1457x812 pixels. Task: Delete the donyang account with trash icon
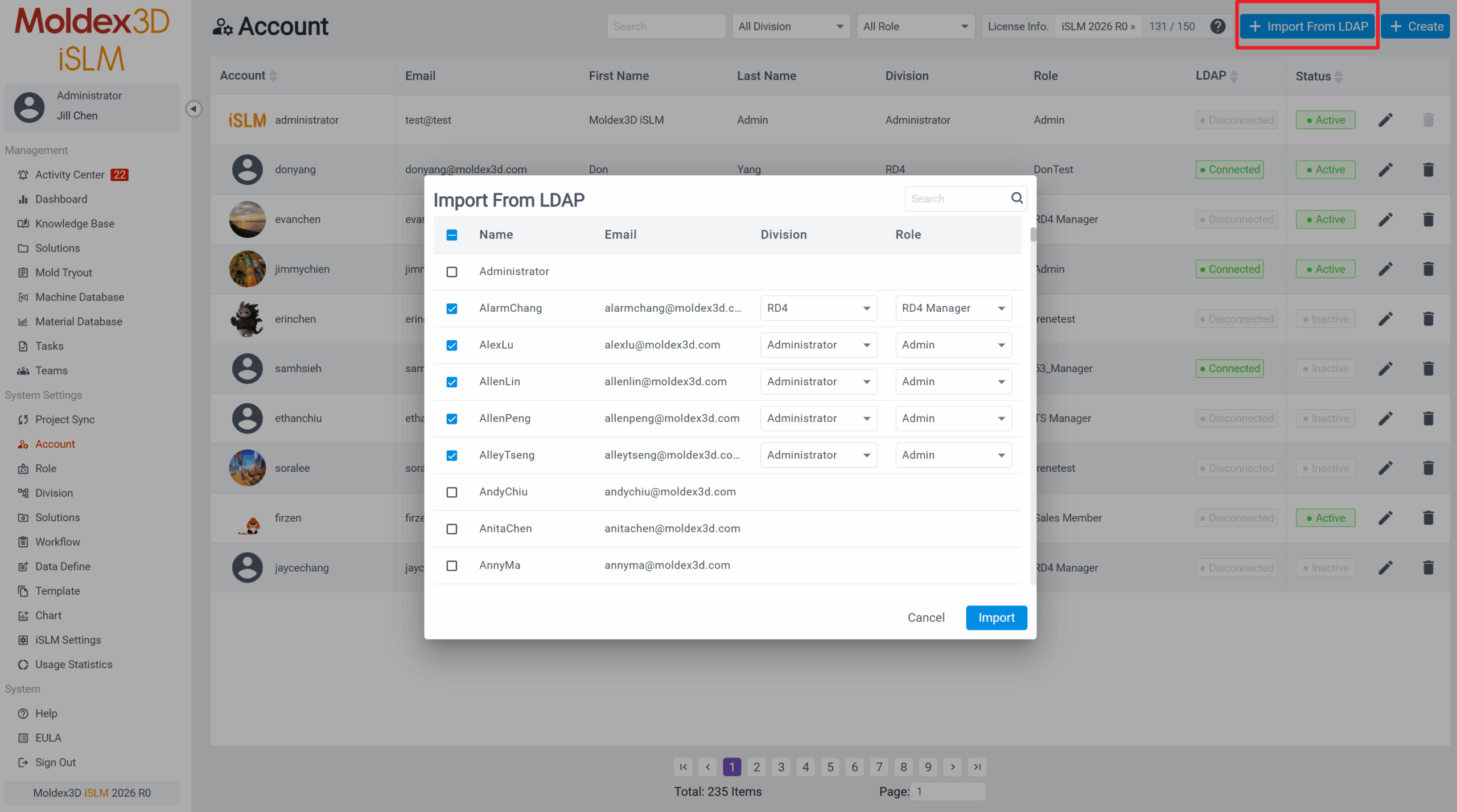point(1428,170)
